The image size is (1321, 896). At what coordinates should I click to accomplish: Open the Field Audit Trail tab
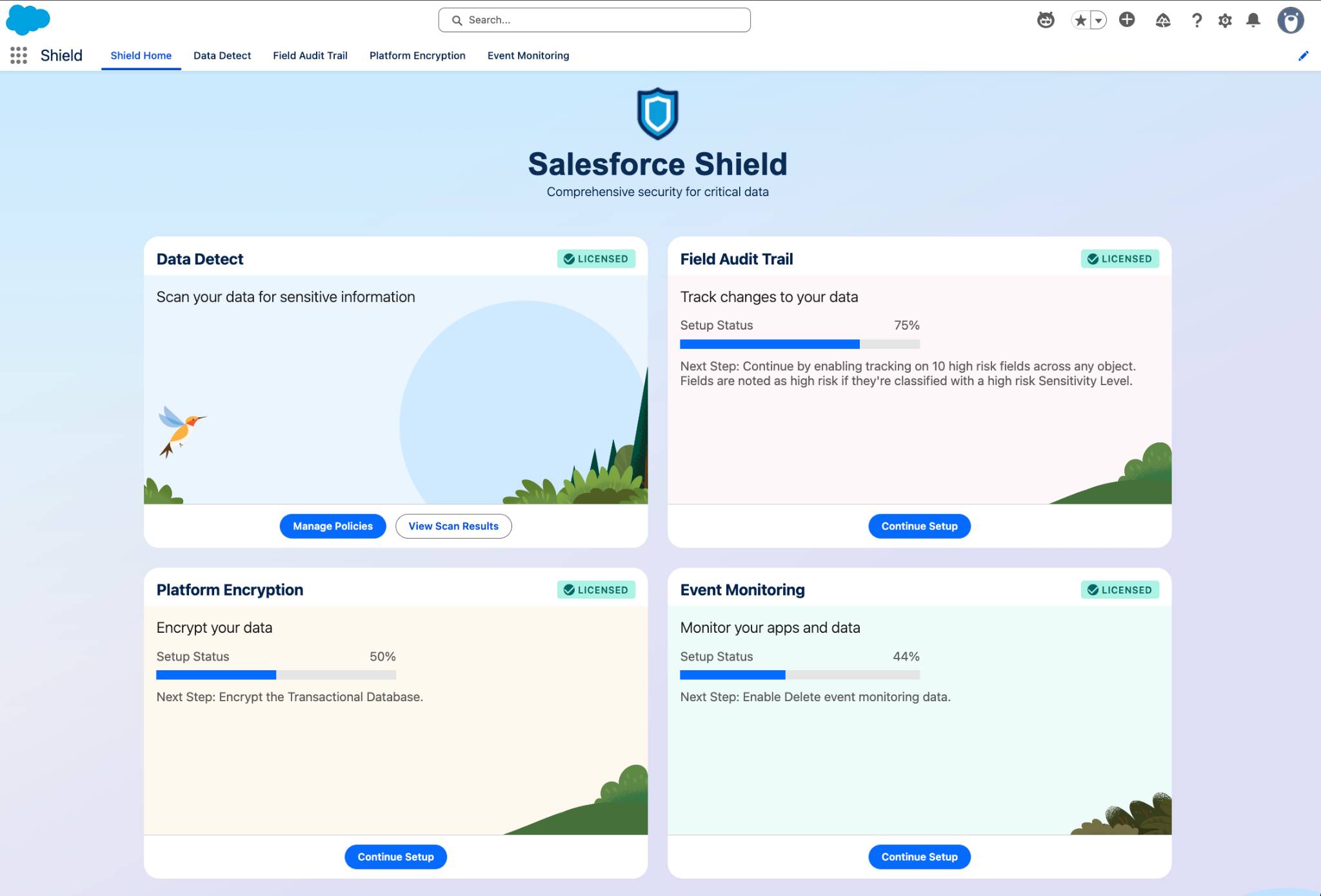(310, 55)
